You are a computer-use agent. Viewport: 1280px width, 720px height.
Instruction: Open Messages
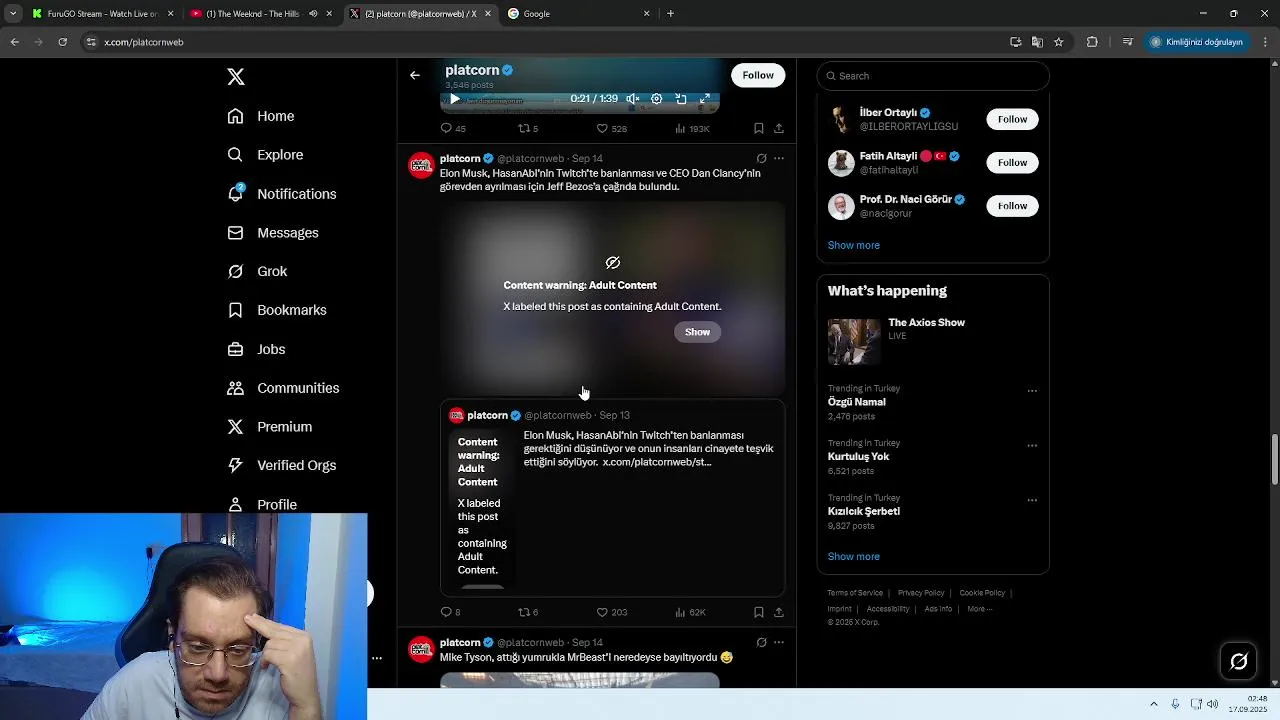point(273,233)
